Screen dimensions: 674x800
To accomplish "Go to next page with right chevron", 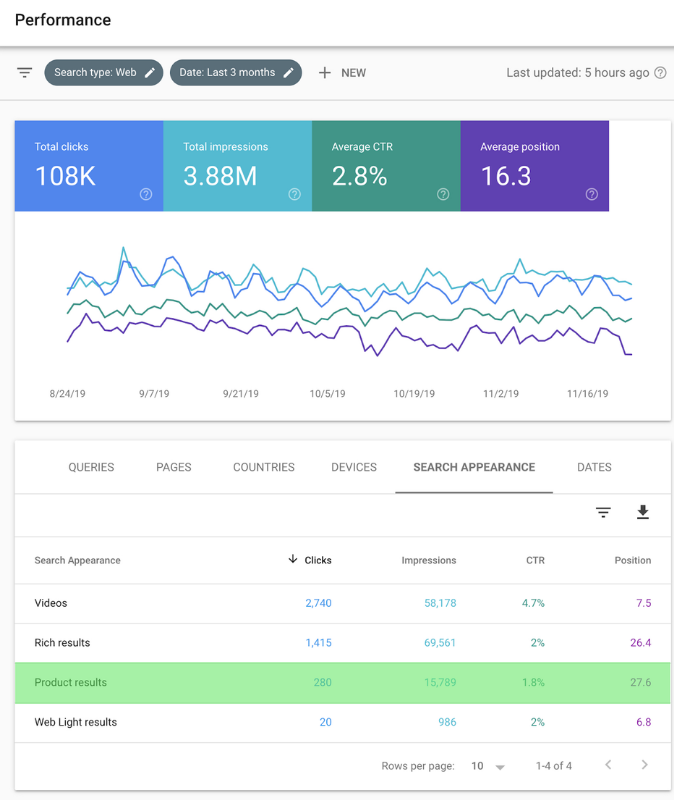I will click(x=644, y=765).
